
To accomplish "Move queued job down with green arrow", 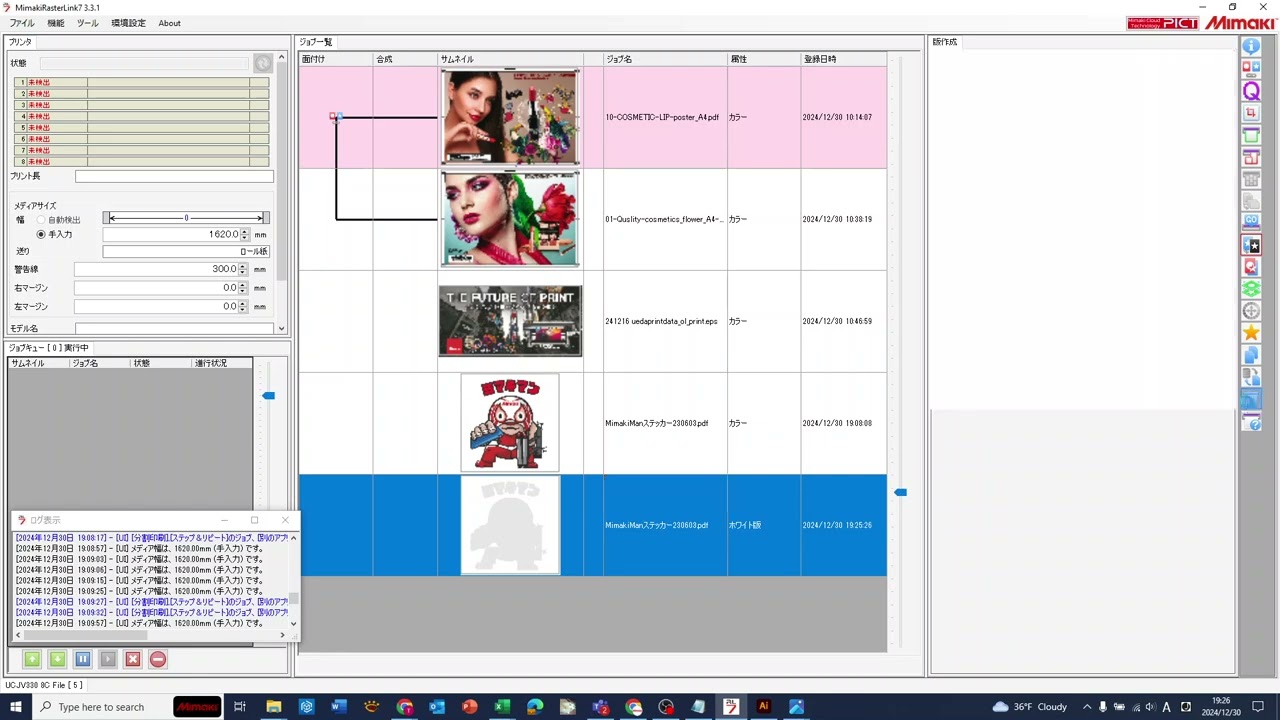I will pos(57,659).
